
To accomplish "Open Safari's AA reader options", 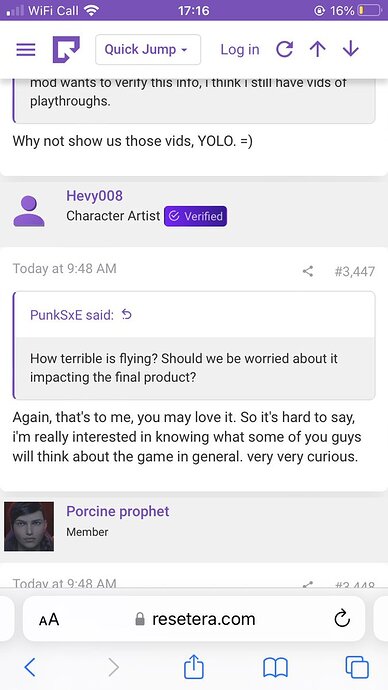I will click(x=49, y=620).
